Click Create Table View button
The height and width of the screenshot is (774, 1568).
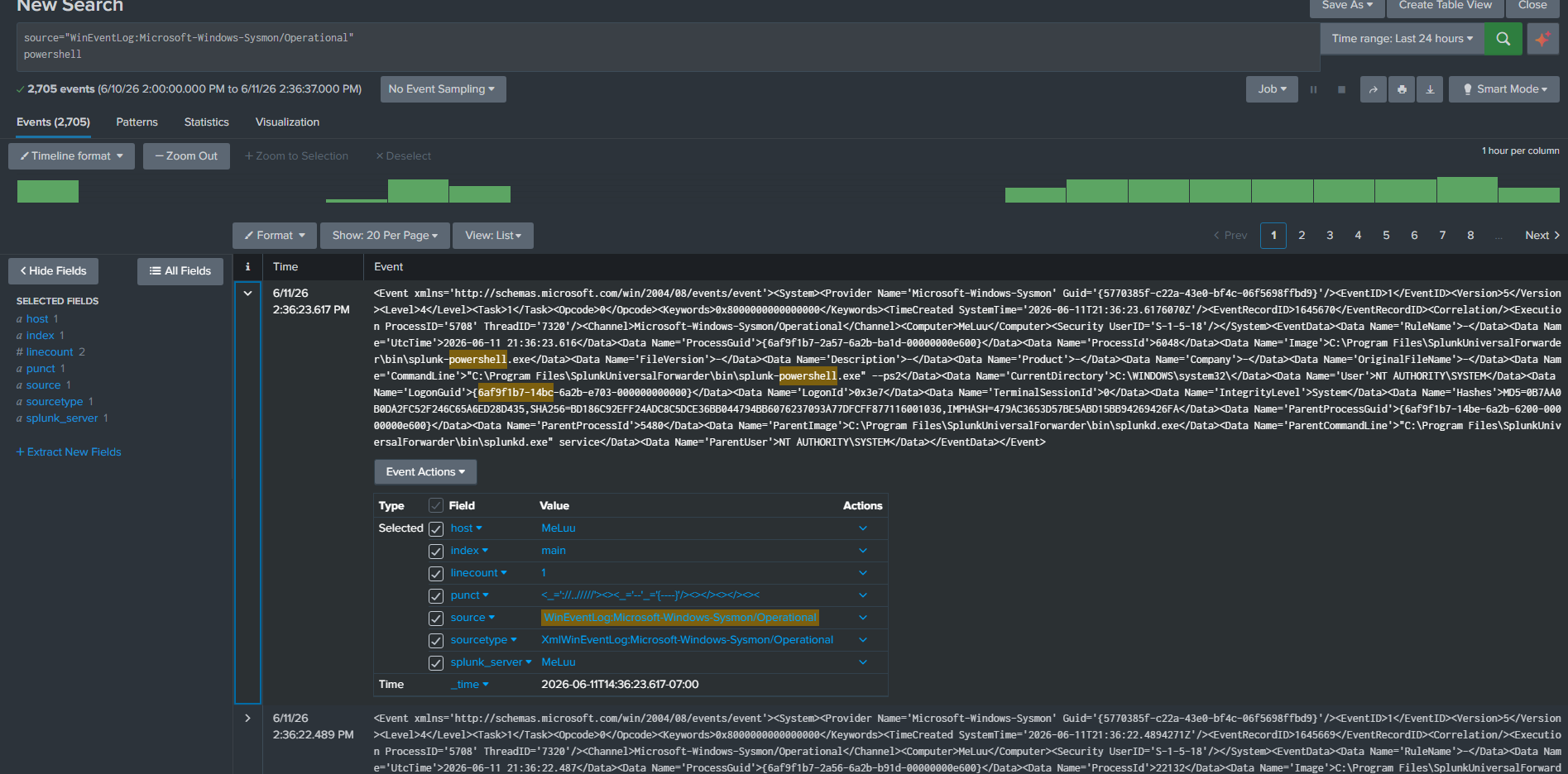click(x=1445, y=7)
